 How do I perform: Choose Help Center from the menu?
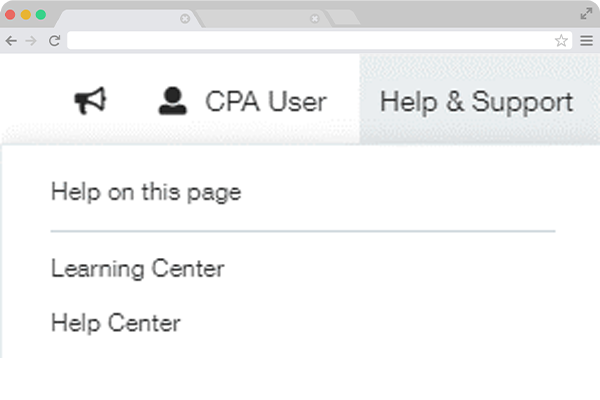116,323
